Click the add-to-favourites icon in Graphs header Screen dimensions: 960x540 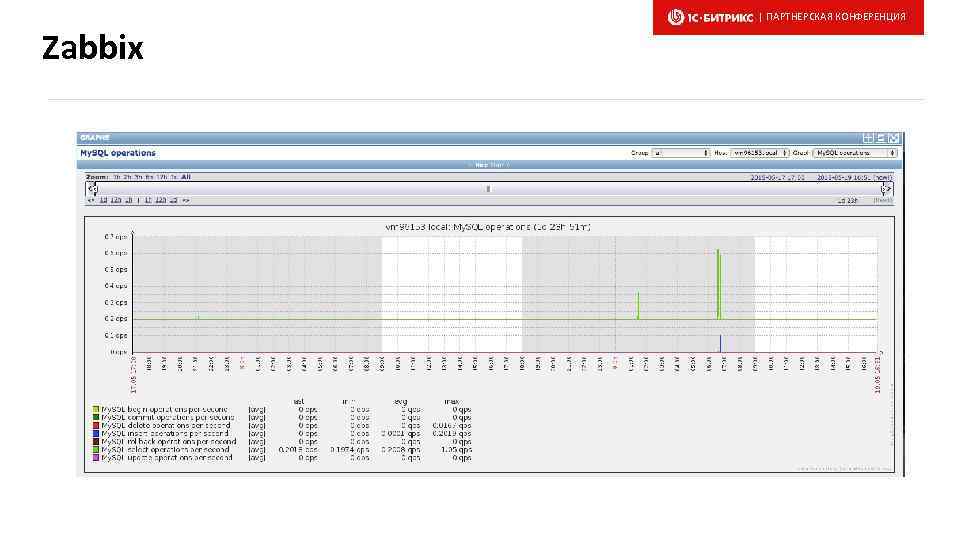[x=868, y=138]
